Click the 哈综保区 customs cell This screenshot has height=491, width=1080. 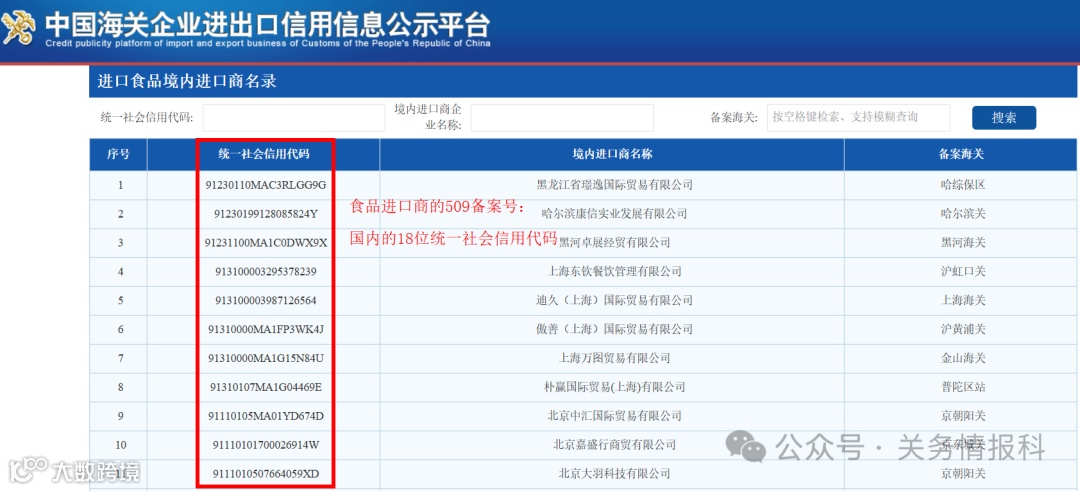pos(963,185)
